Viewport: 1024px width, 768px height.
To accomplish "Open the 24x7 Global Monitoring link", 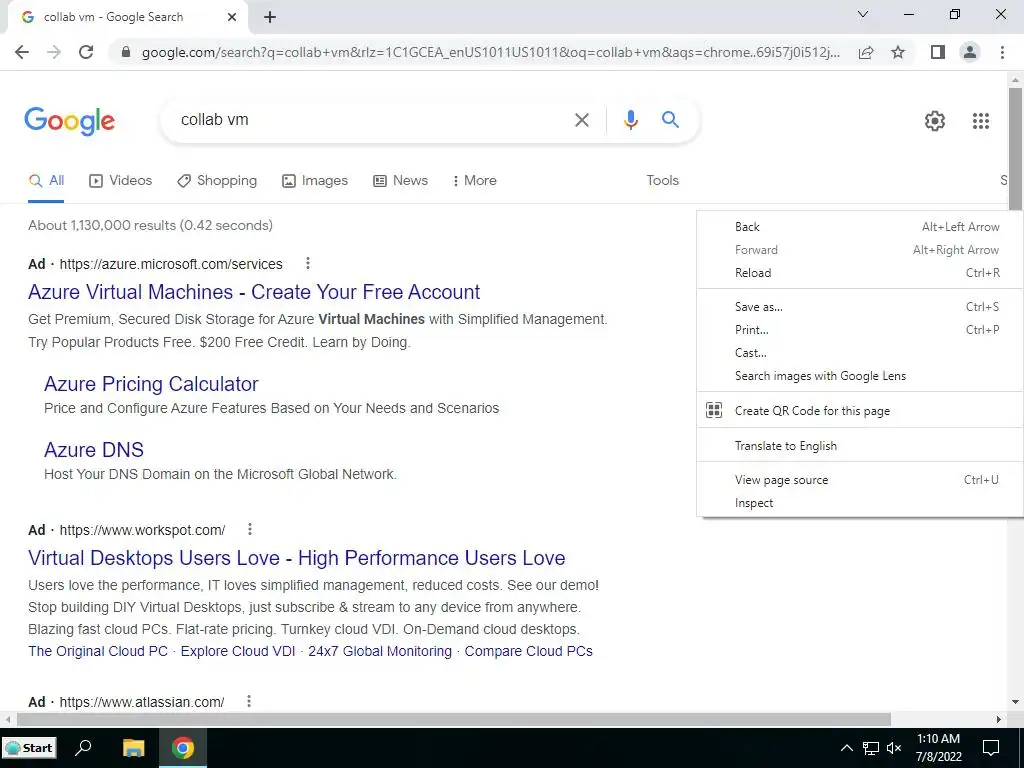I will pyautogui.click(x=380, y=651).
